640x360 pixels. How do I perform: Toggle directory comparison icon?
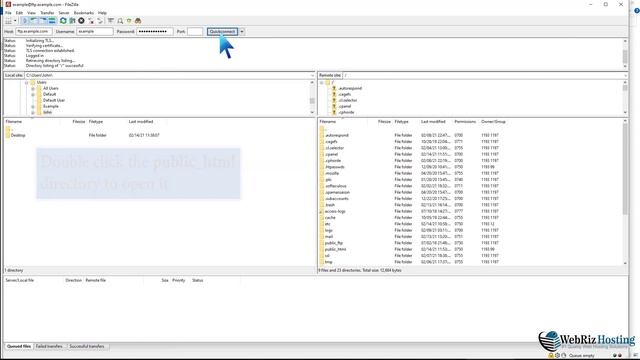120,21
